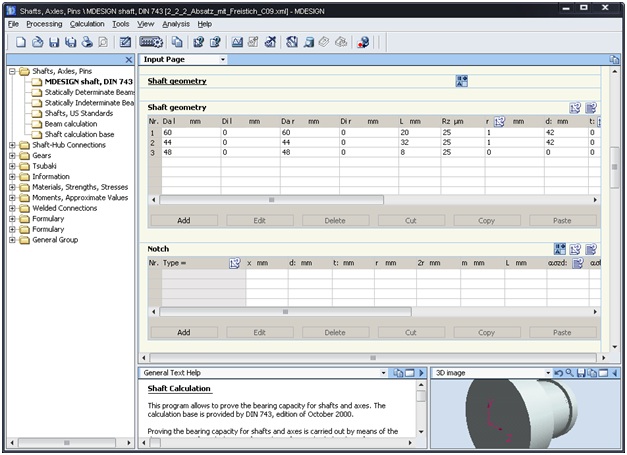Close the left navigation tree panel

(127, 60)
